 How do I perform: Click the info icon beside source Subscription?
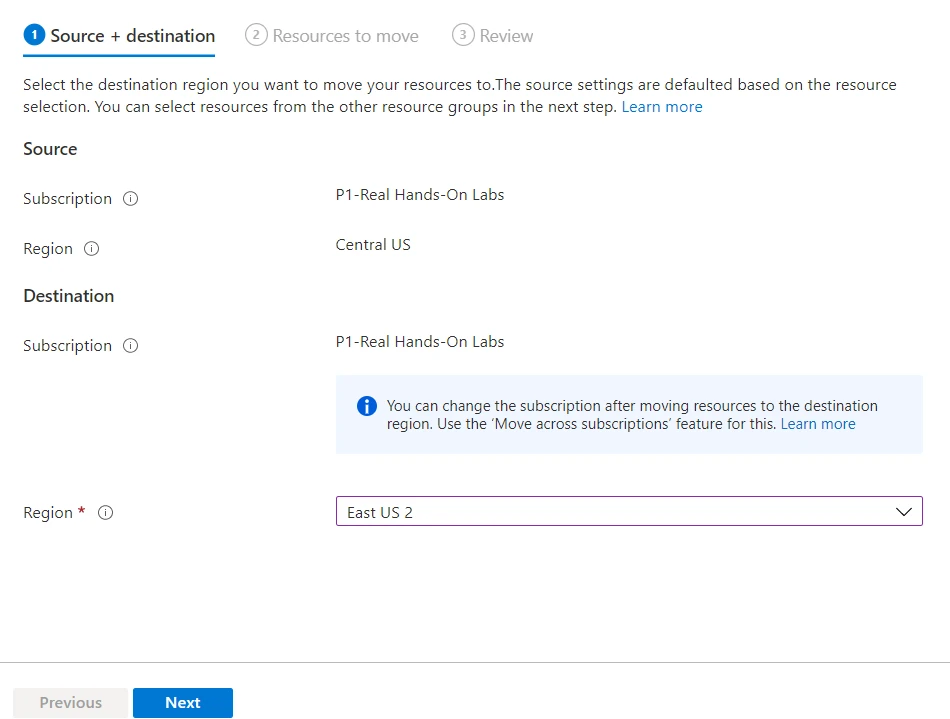coord(130,198)
